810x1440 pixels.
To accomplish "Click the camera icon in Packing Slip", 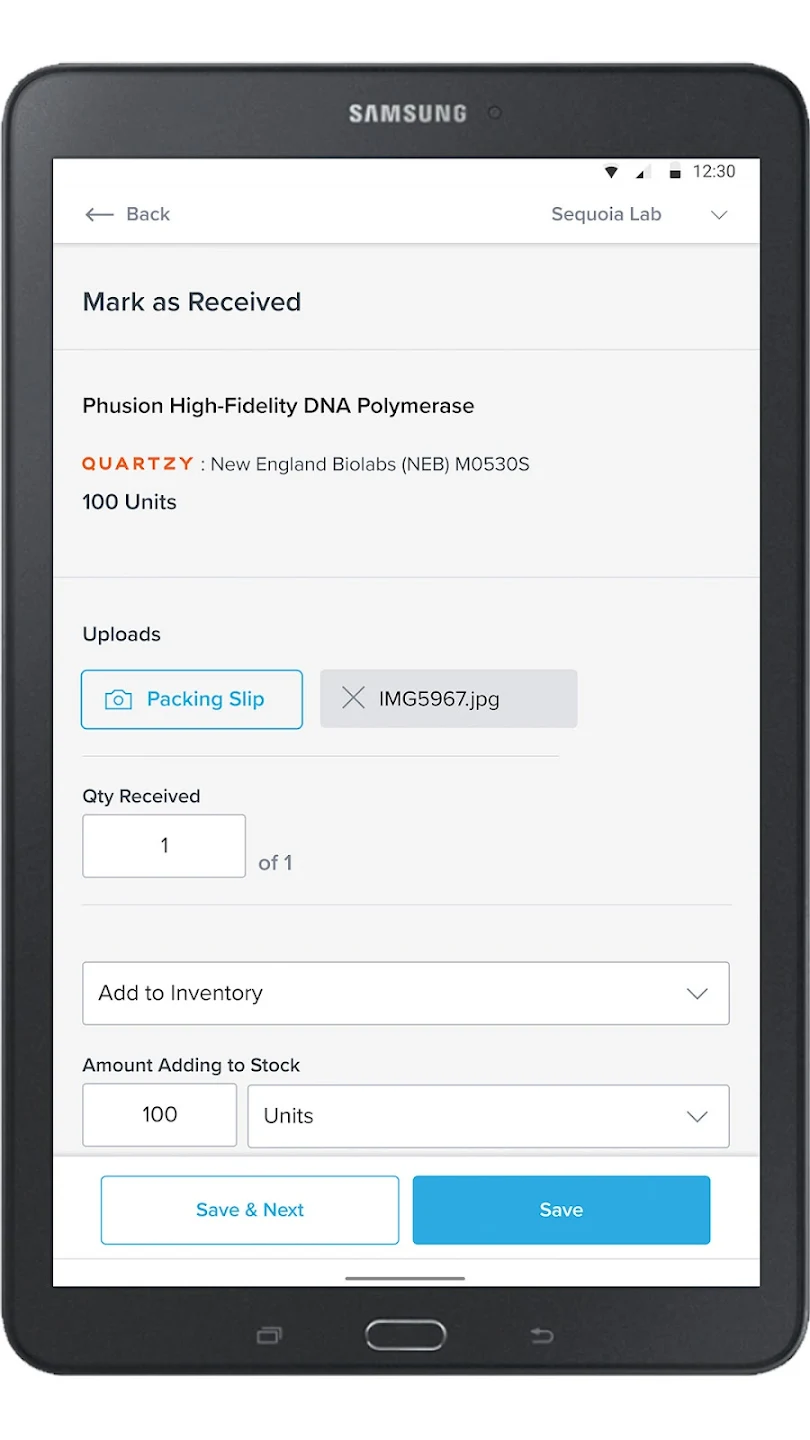I will (118, 700).
